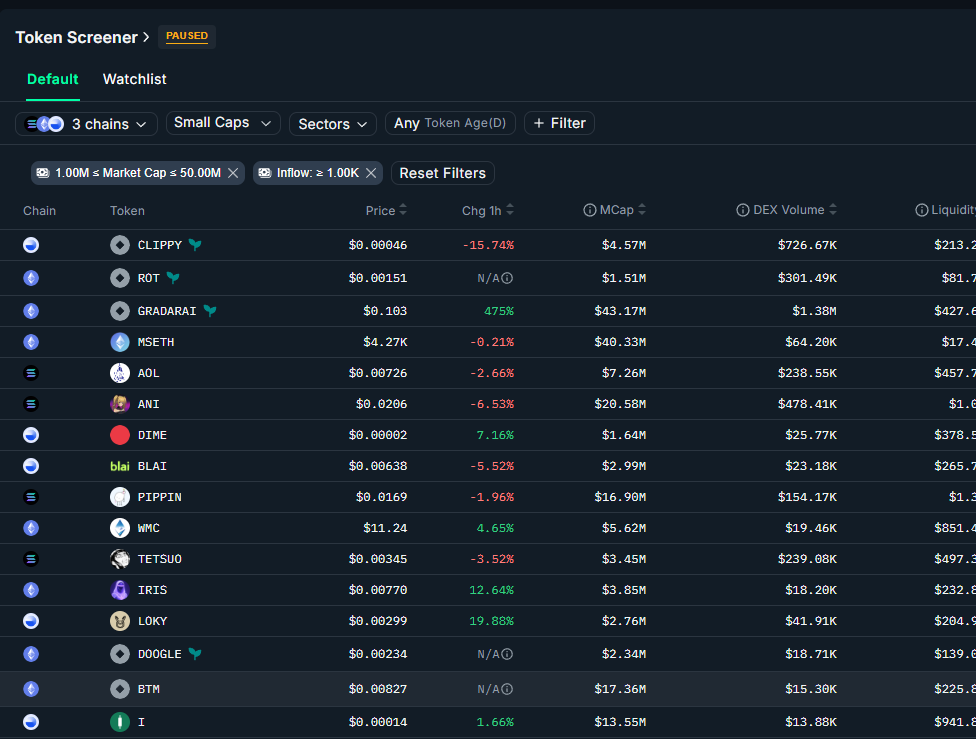Sort by DEX Volume column arrows
This screenshot has width=976, height=739.
coord(833,210)
